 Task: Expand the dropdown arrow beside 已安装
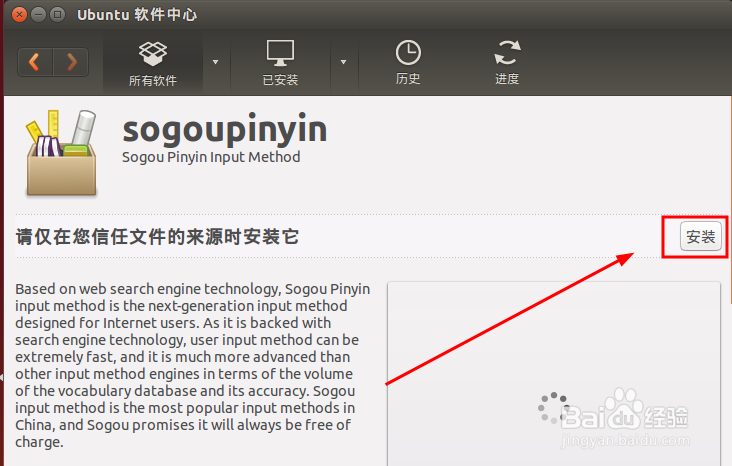tap(344, 62)
